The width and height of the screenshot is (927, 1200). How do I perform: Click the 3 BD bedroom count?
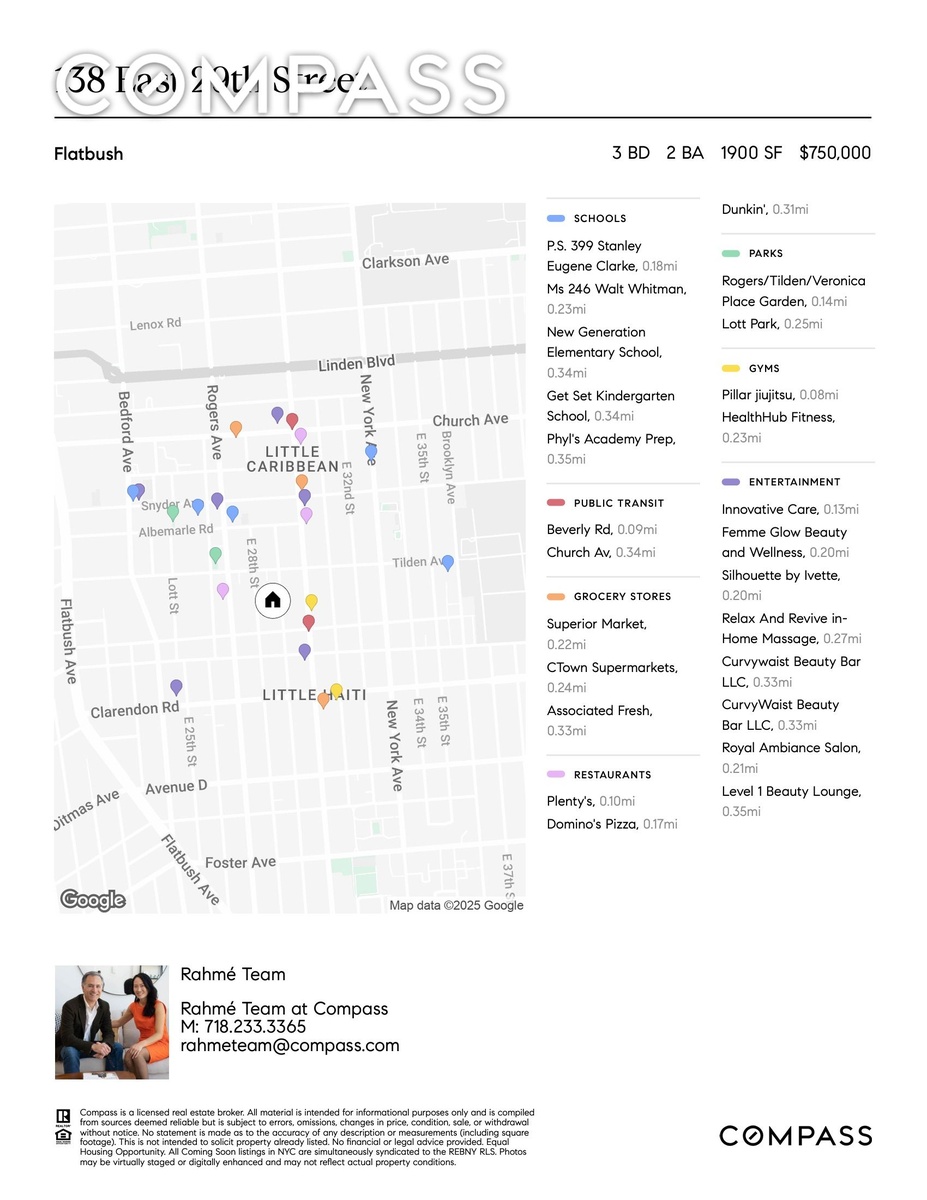[x=631, y=153]
